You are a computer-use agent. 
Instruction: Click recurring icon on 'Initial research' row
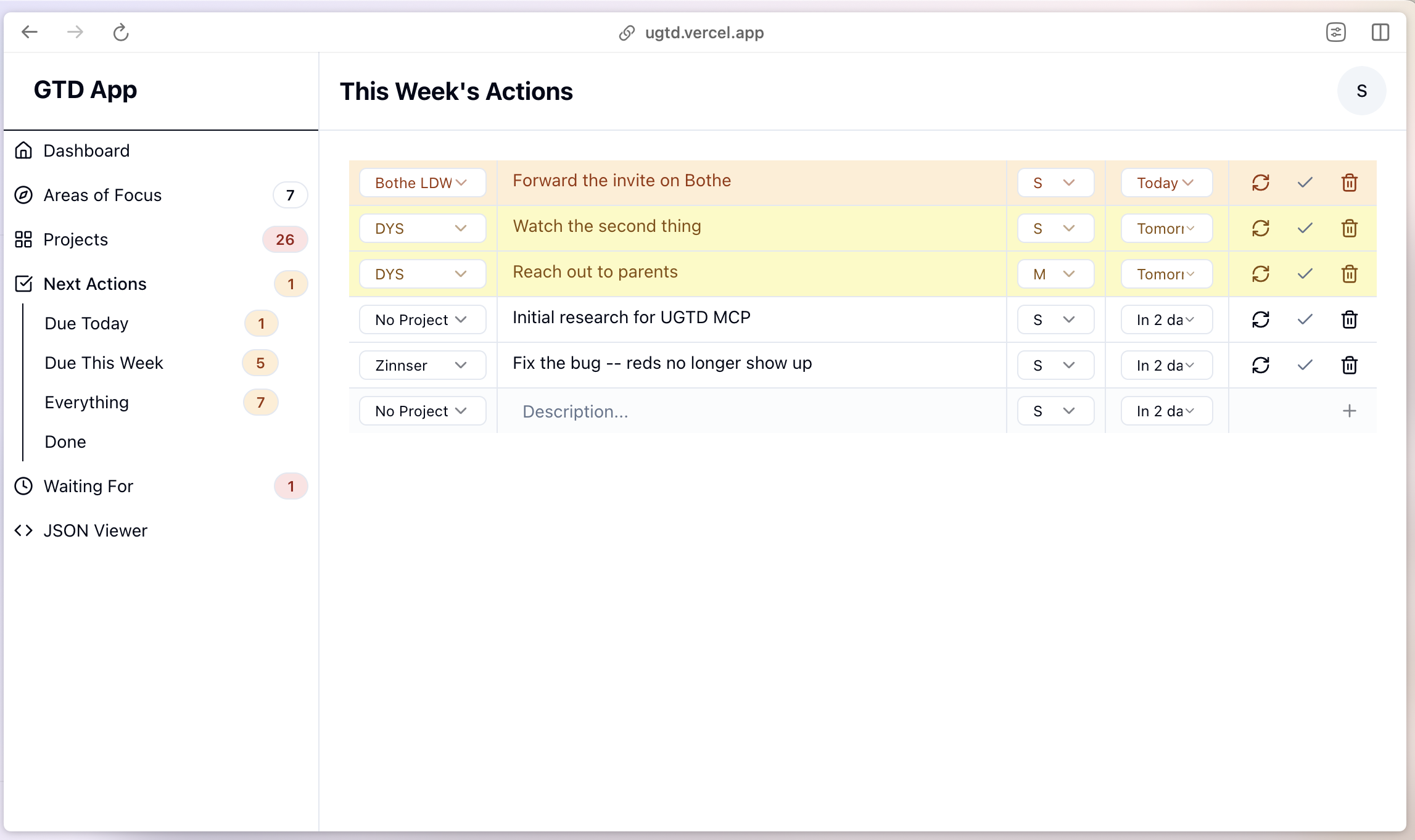coord(1260,319)
